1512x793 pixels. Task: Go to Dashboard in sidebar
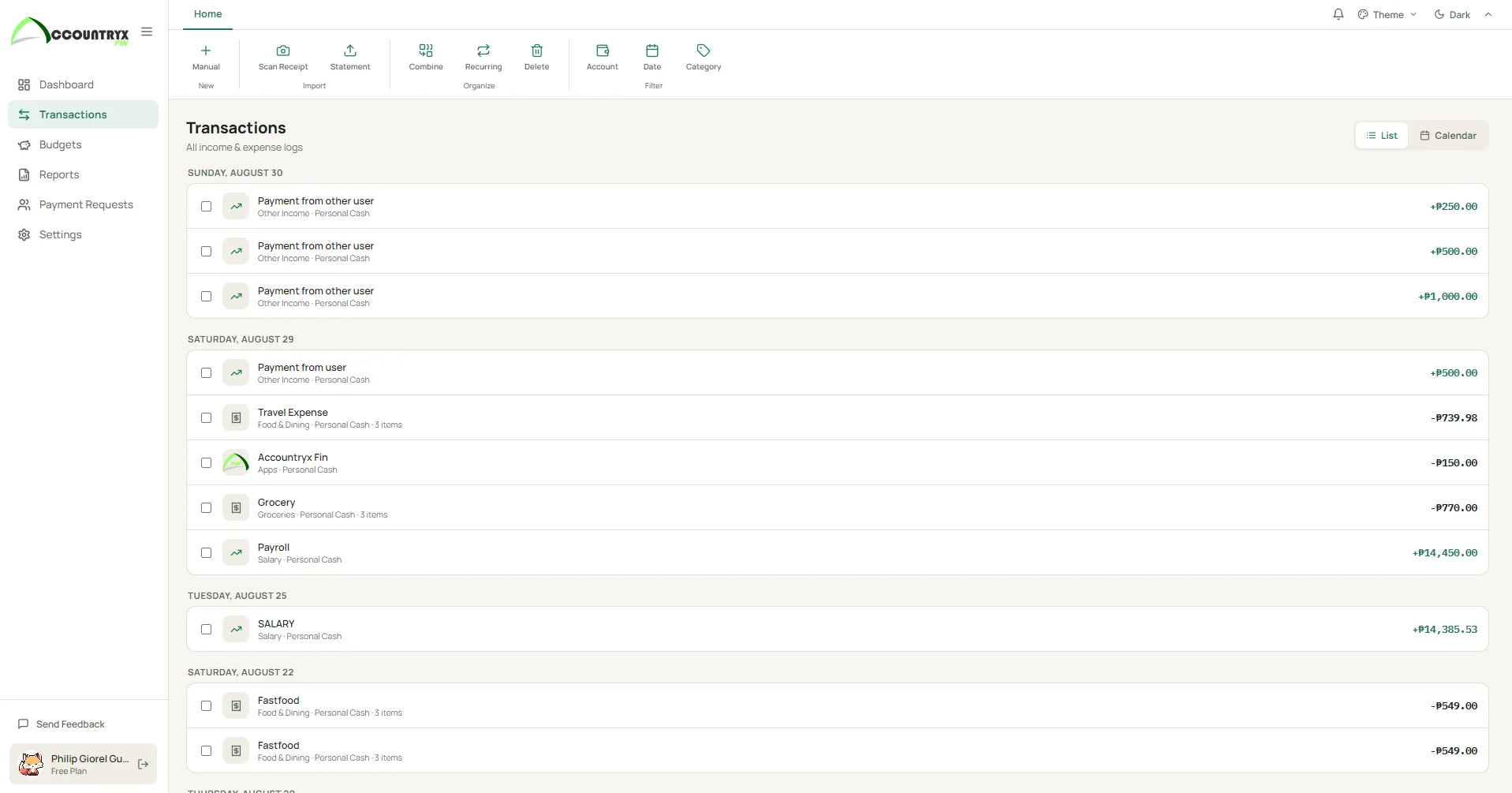tap(83, 84)
